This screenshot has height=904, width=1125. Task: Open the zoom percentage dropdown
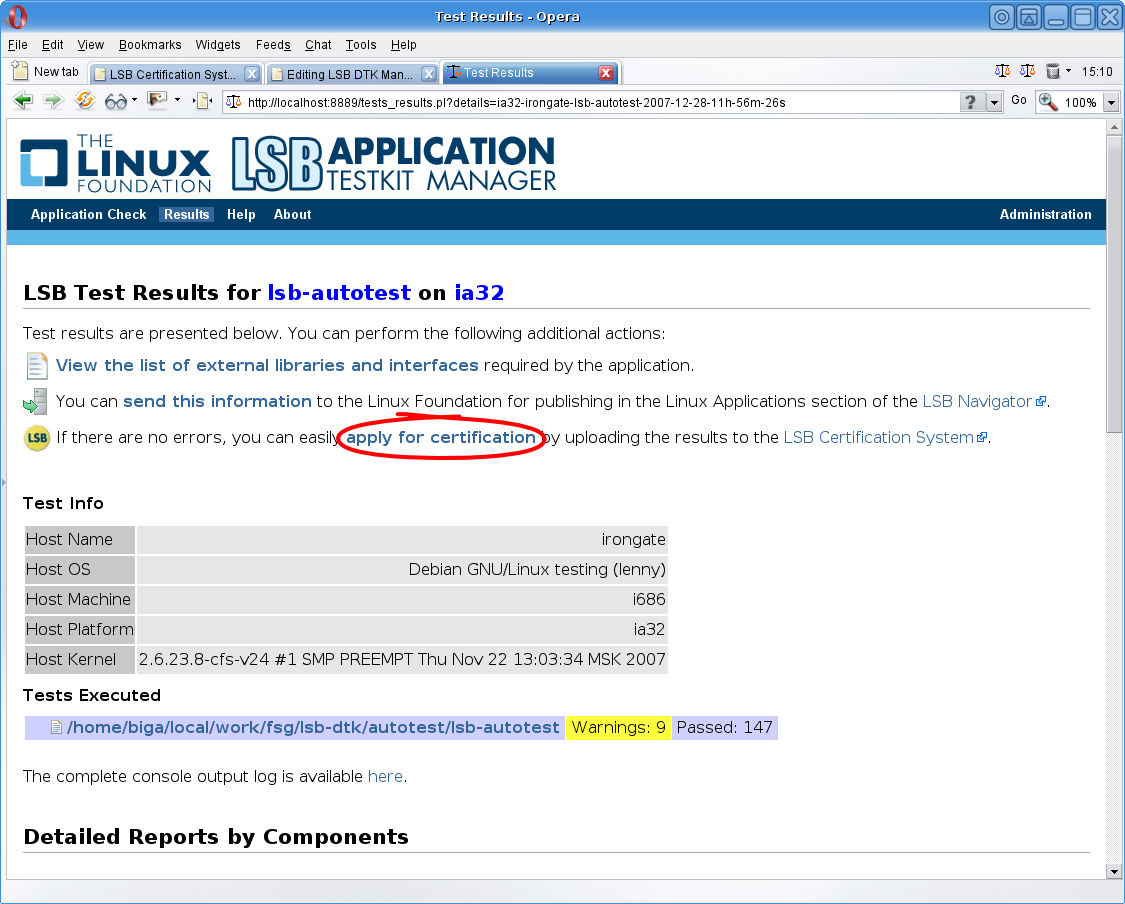pos(1111,103)
